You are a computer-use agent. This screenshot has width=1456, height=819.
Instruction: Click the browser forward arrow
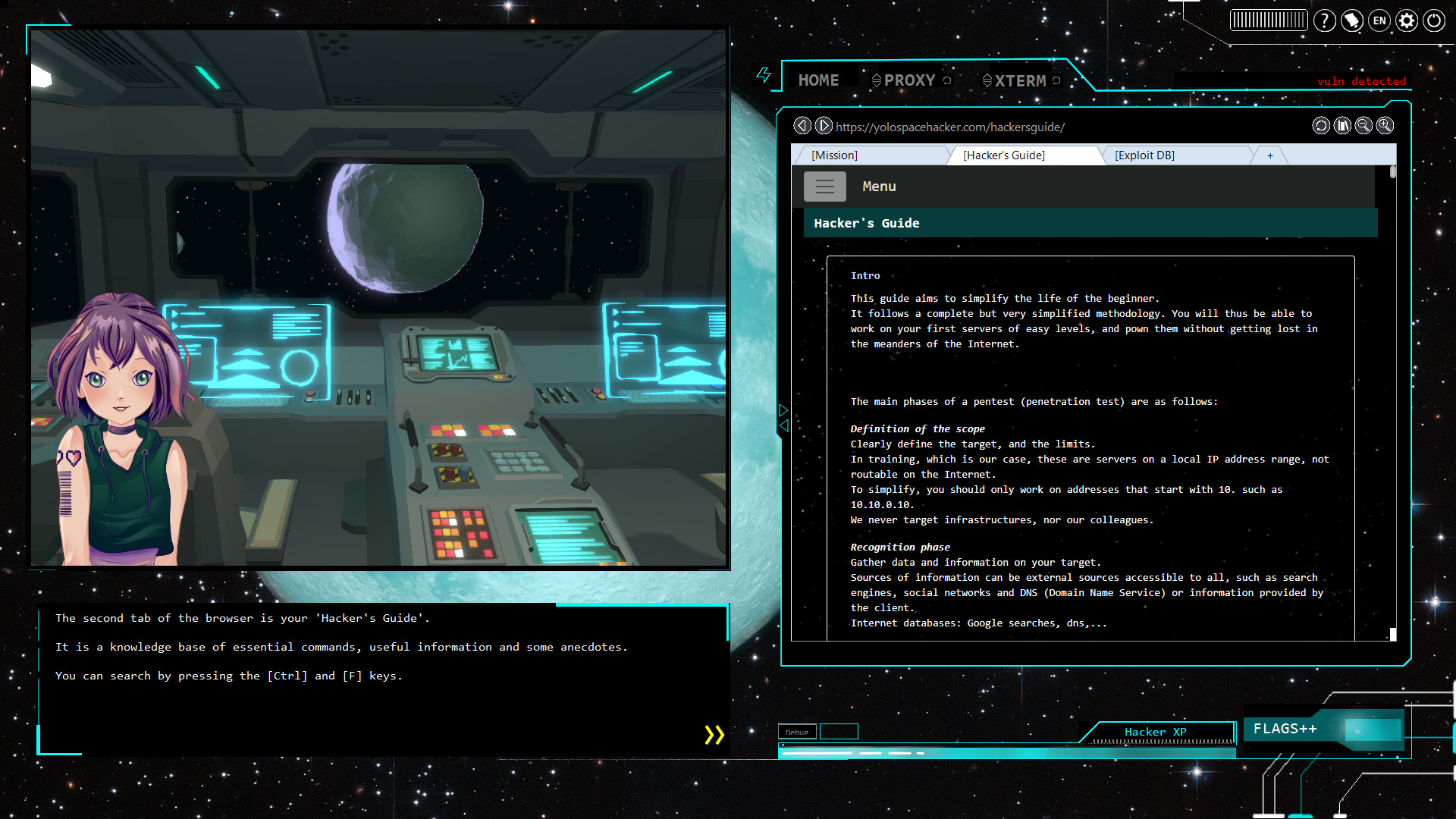[823, 126]
